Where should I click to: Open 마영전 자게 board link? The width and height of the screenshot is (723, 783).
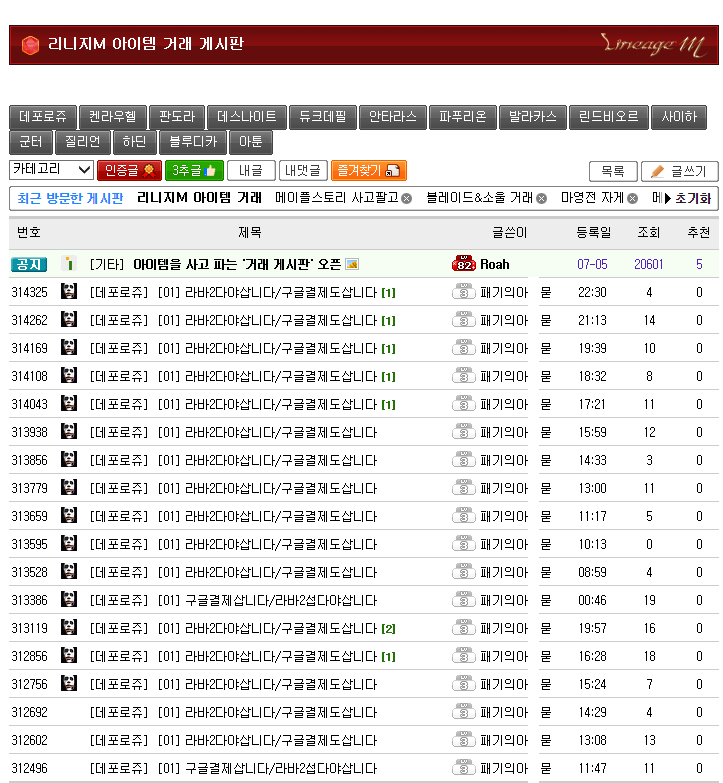[x=593, y=198]
